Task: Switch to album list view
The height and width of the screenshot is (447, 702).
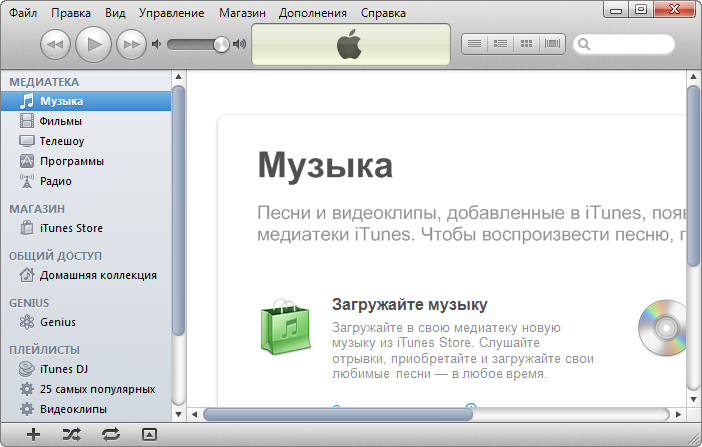Action: click(501, 43)
